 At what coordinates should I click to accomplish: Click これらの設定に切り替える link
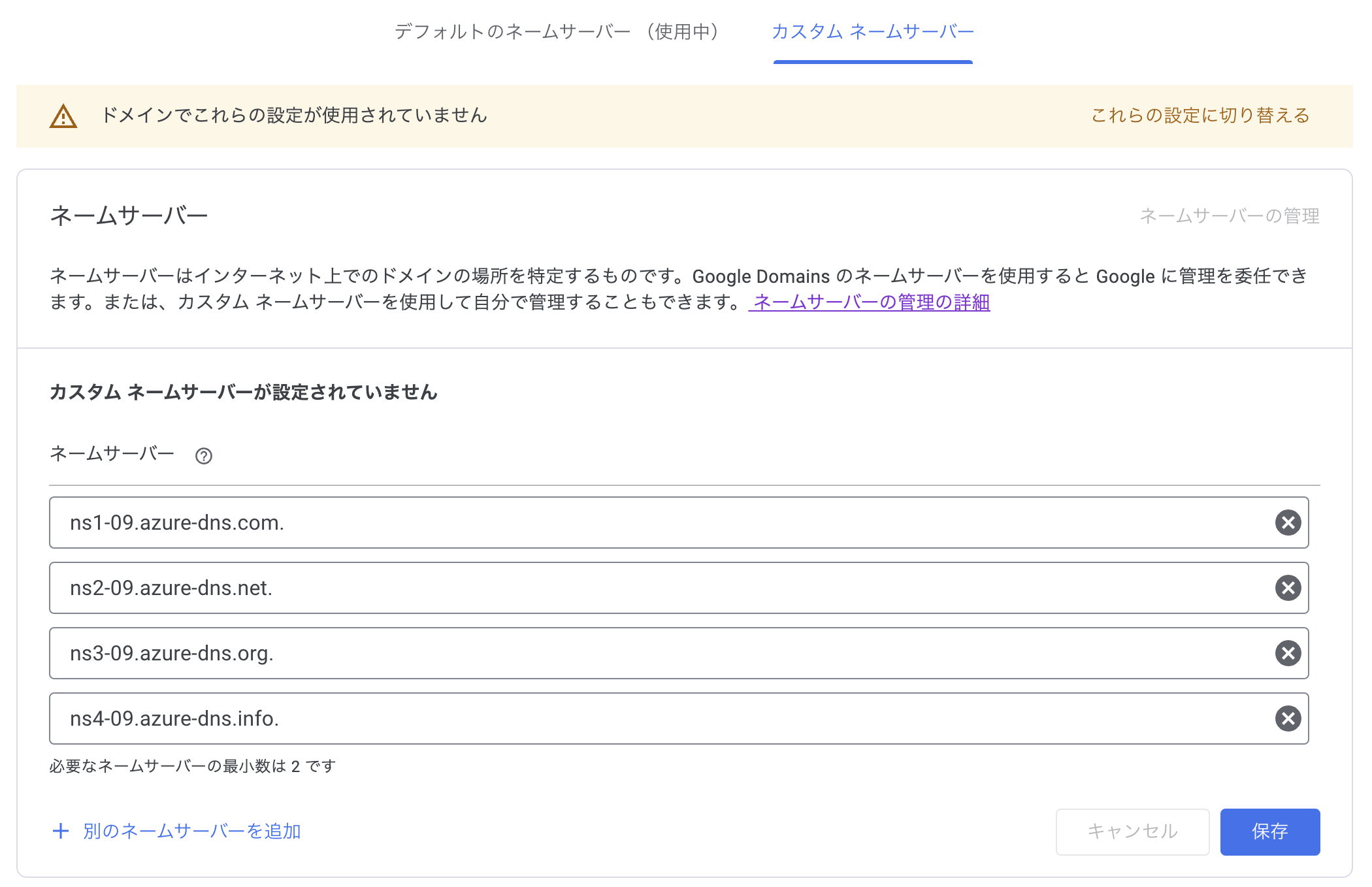[x=1200, y=116]
